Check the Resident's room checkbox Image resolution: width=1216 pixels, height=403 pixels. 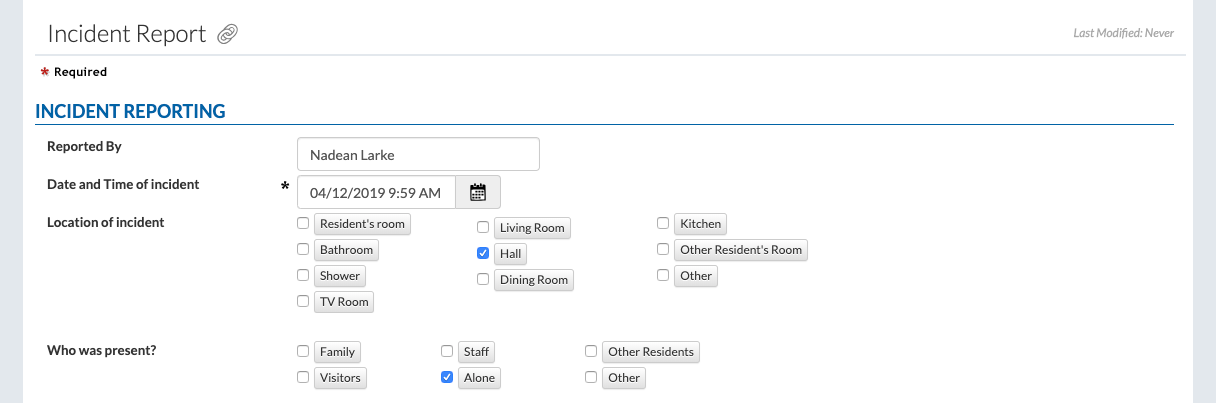click(303, 223)
